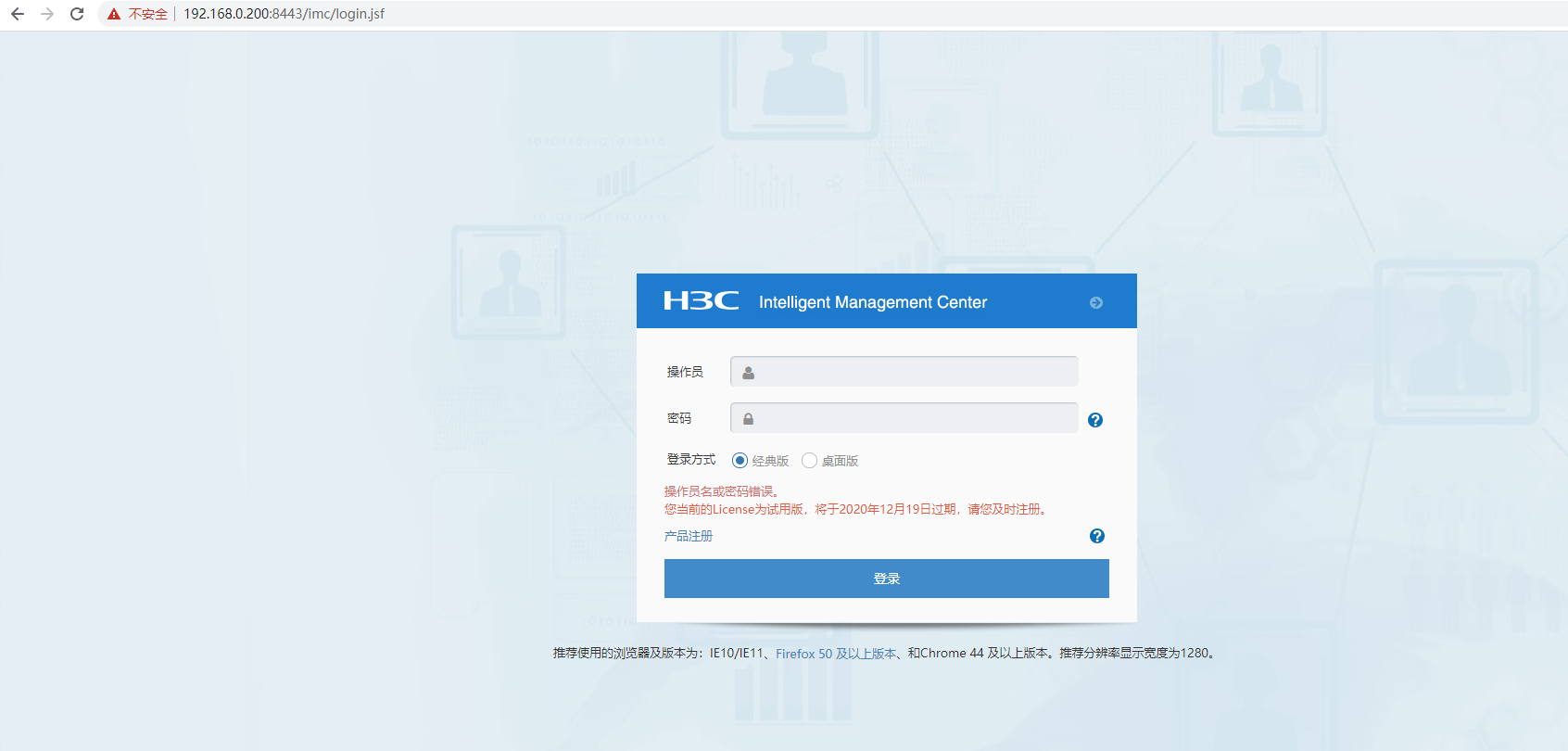Open help icon beside 产品注册
This screenshot has height=751, width=1568.
pos(1097,536)
